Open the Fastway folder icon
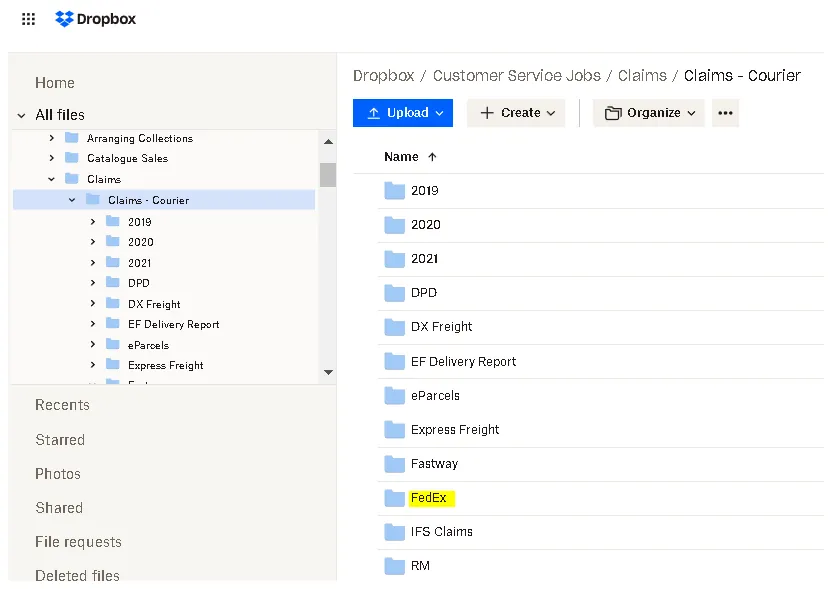 394,464
